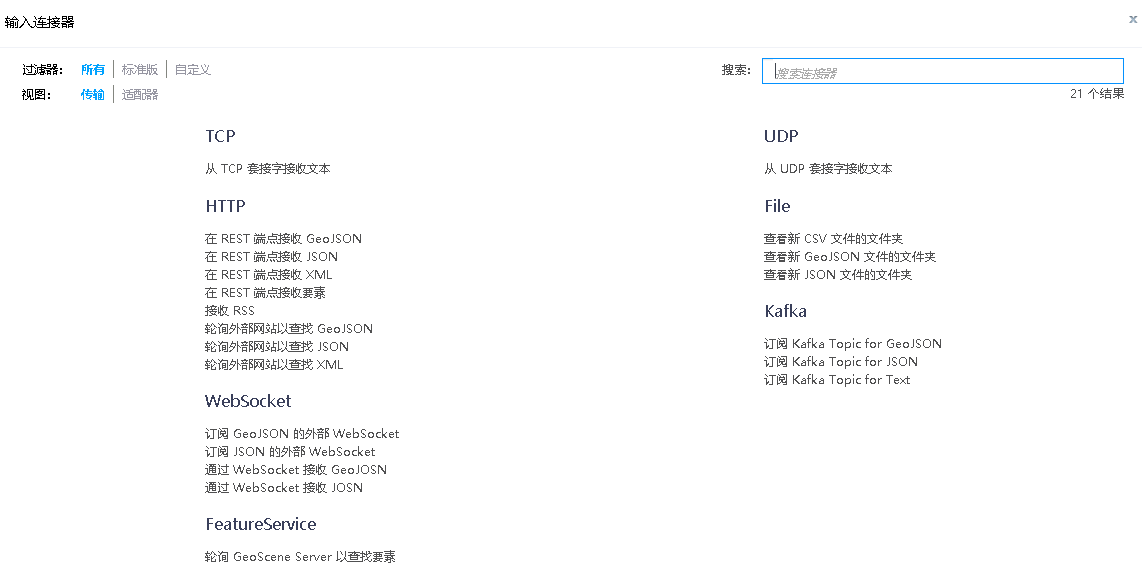Open 查看新 CSV 文件的文件夹
Image resolution: width=1142 pixels, height=586 pixels.
(833, 239)
